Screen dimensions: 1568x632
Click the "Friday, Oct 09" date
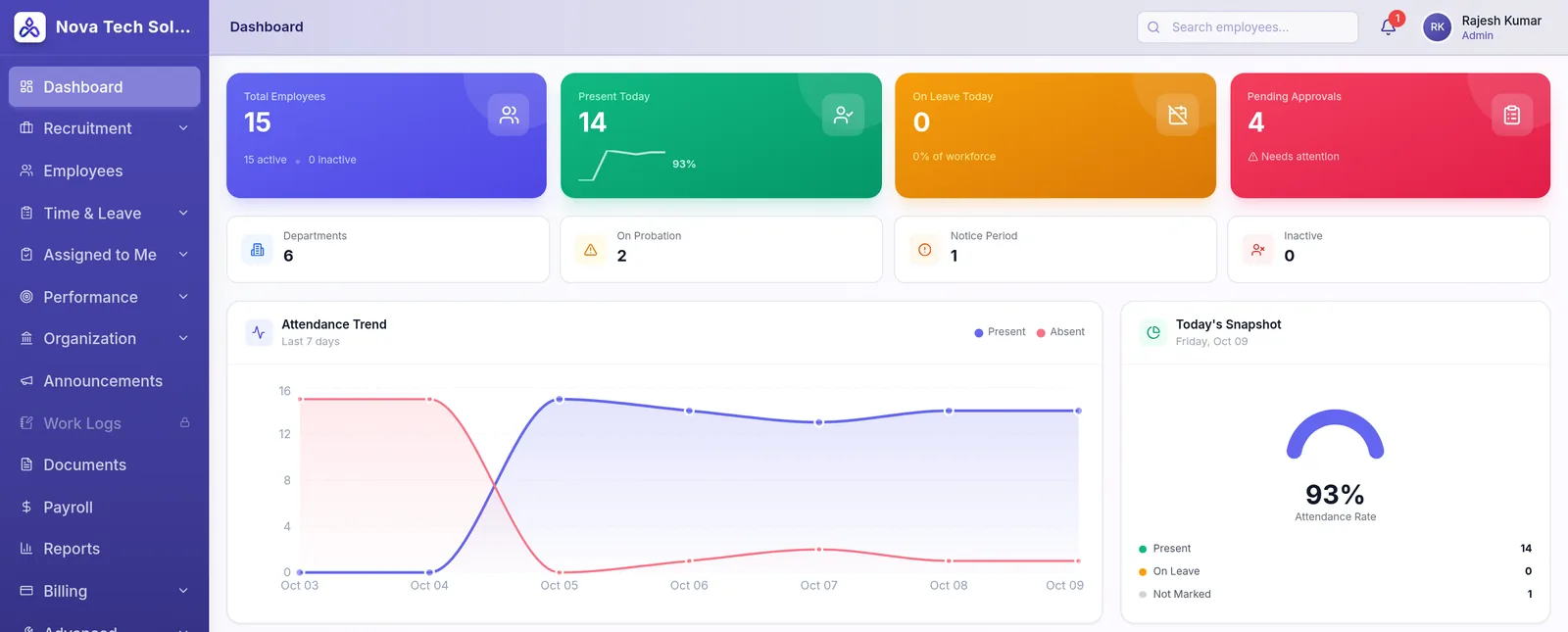tap(1211, 342)
